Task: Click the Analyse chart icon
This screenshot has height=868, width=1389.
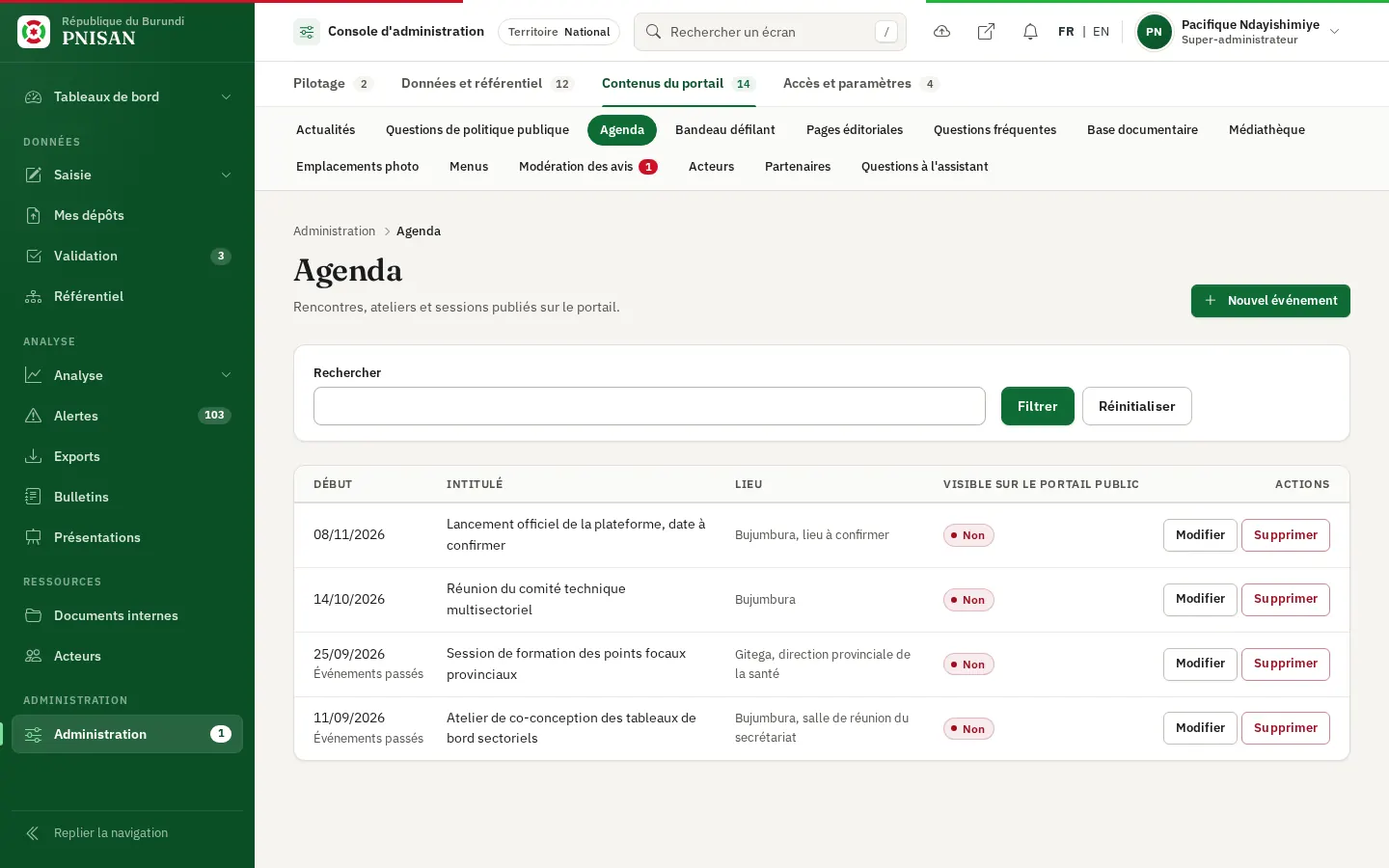Action: tap(34, 375)
